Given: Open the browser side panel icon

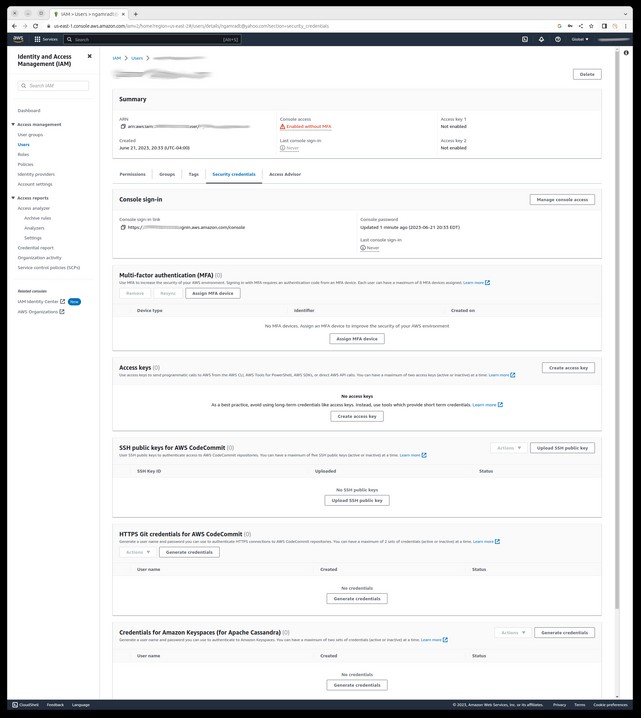Looking at the screenshot, I should (604, 26).
